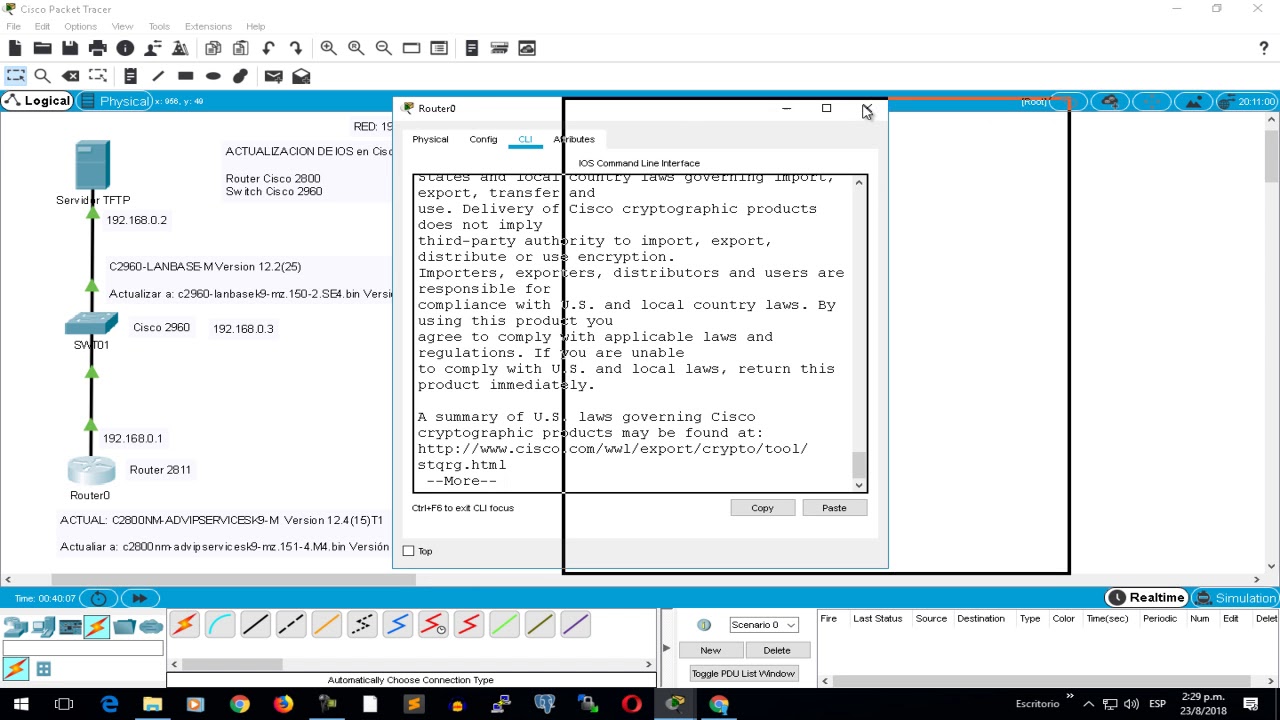
Task: Select the CLI tab in Router0
Action: pos(525,139)
